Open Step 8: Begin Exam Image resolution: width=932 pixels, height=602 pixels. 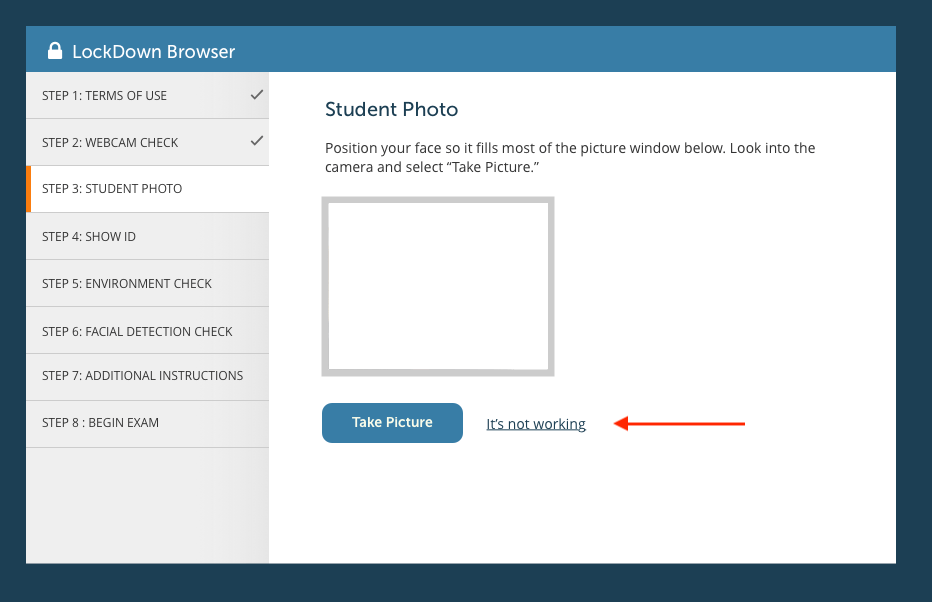pyautogui.click(x=100, y=423)
